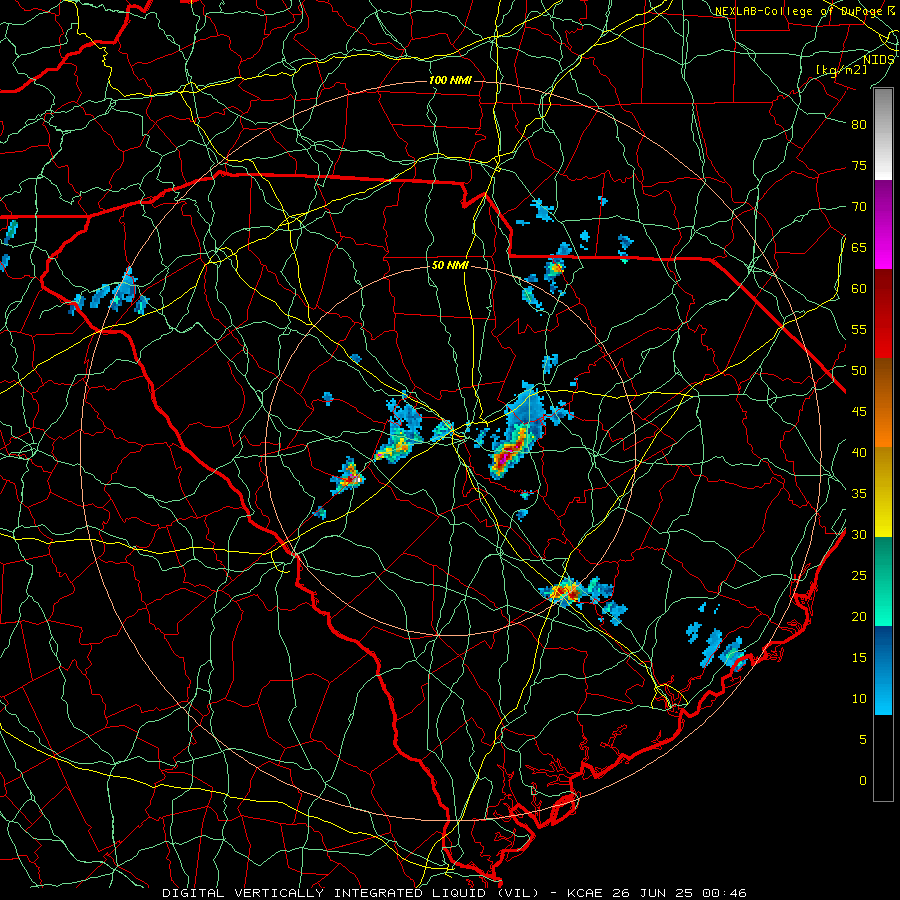Pick the dark red segment of the VIL legend

pos(883,314)
